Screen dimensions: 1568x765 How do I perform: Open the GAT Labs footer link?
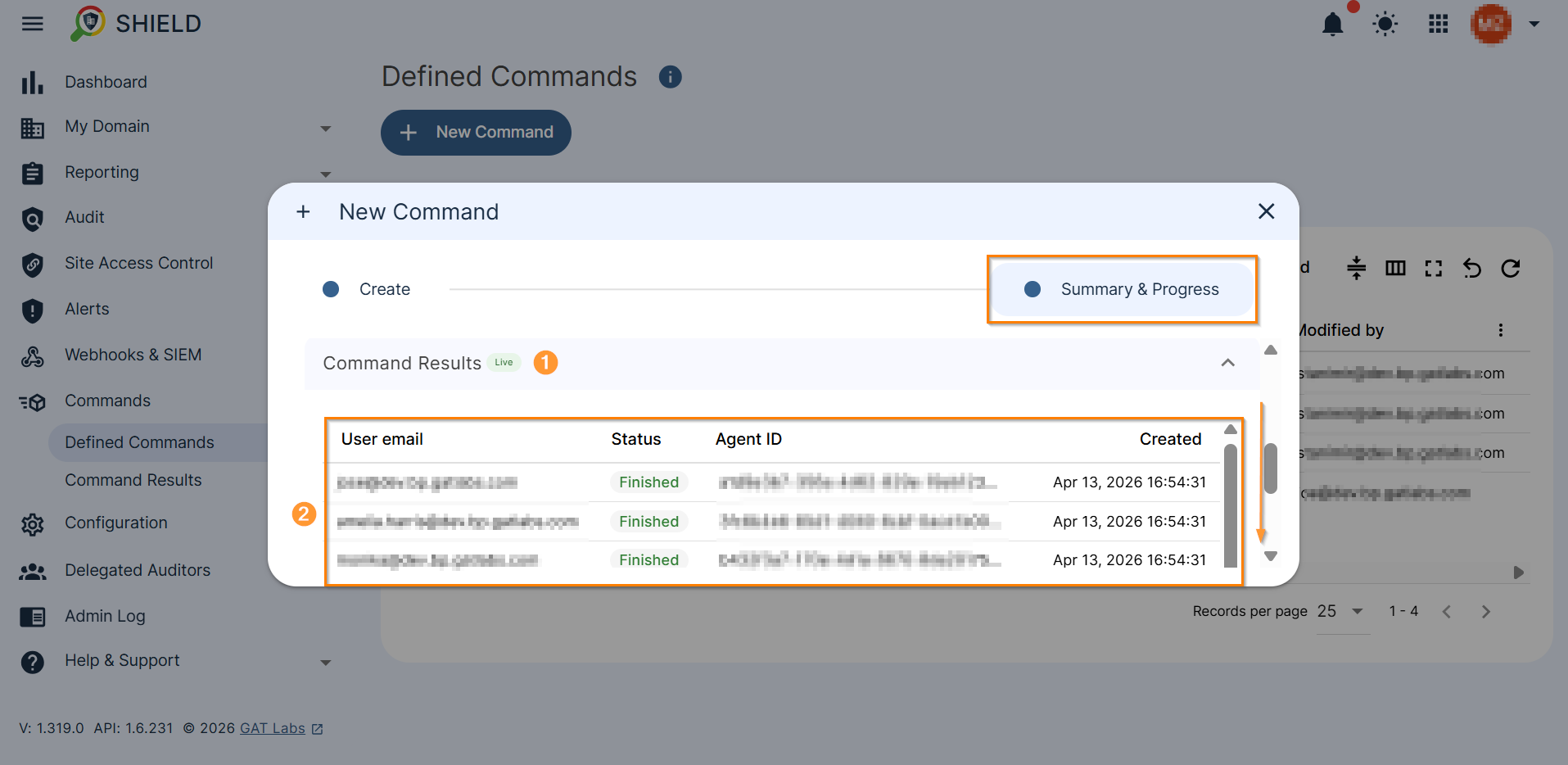(271, 728)
